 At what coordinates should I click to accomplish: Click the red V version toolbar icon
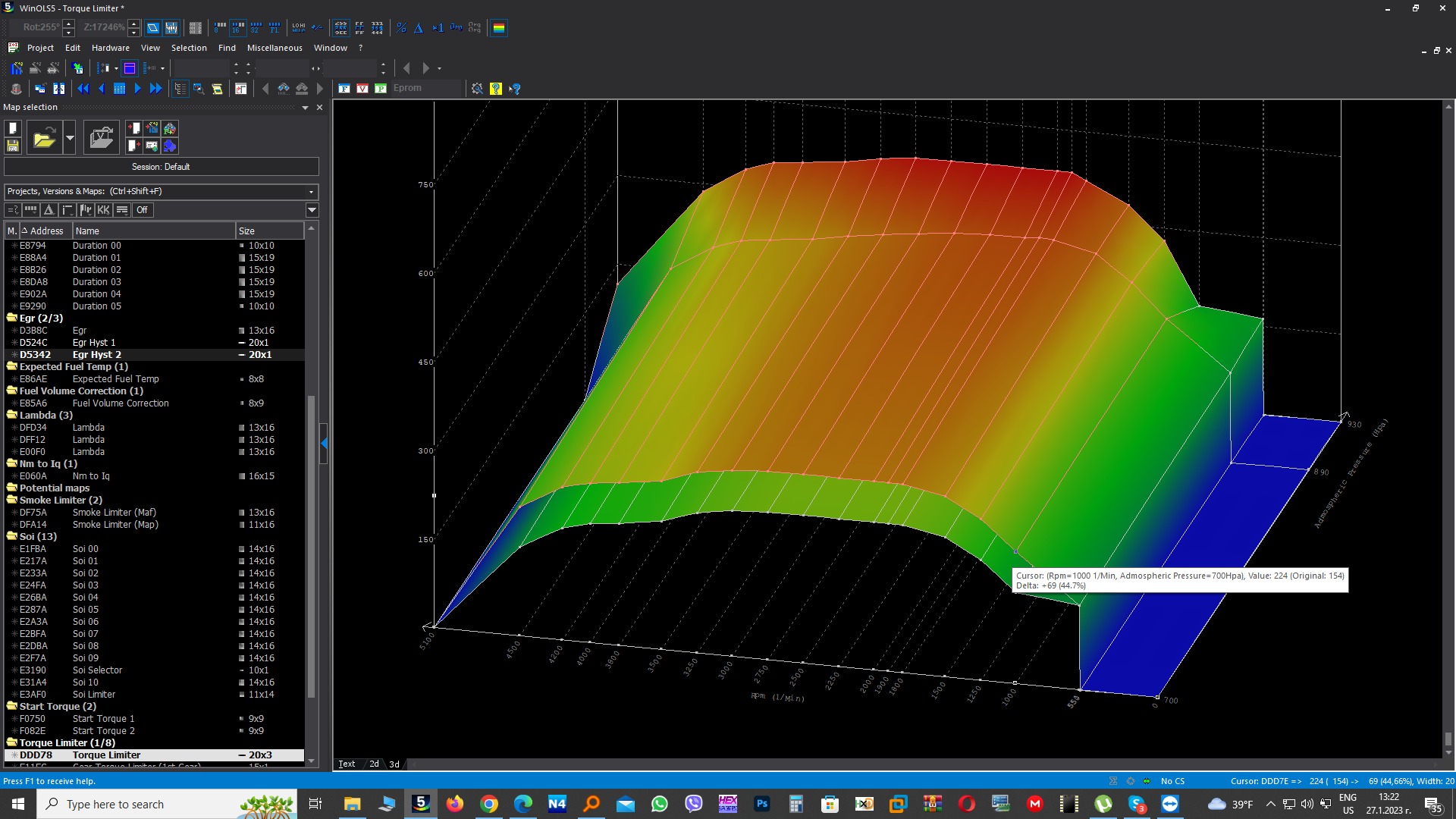[x=362, y=89]
